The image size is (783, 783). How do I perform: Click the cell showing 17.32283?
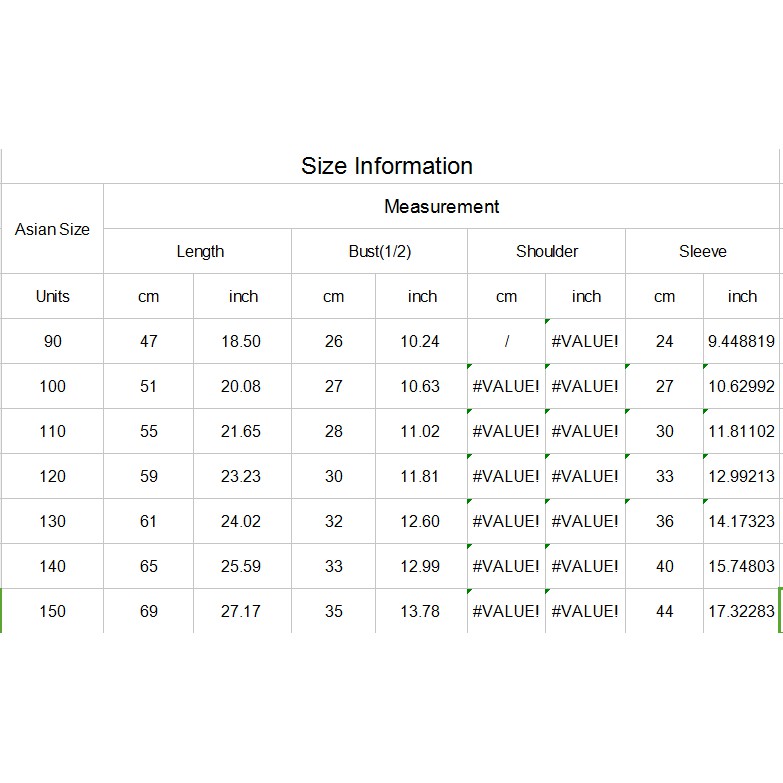click(741, 611)
